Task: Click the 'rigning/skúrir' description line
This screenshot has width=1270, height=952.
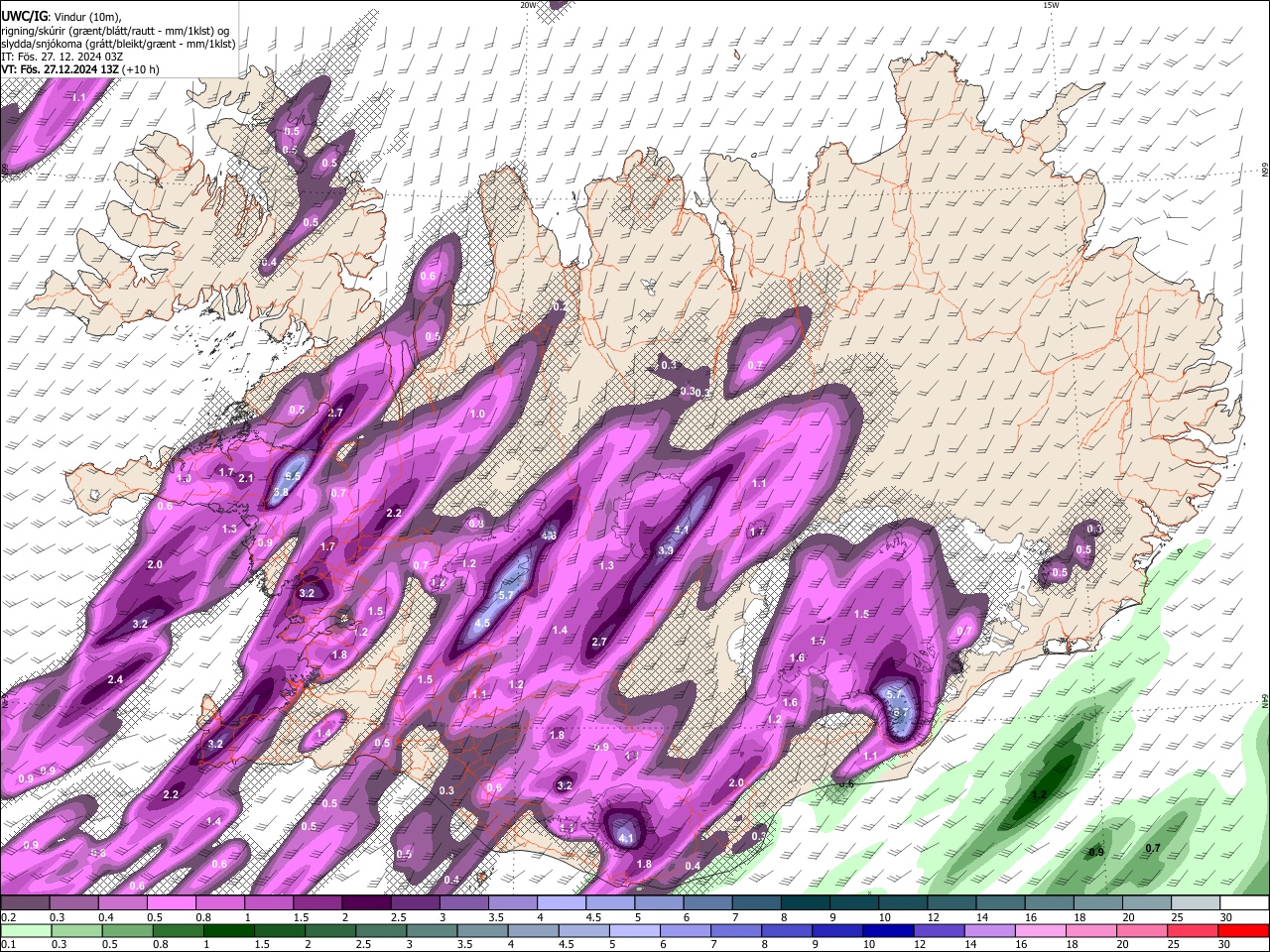Action: pos(115,31)
